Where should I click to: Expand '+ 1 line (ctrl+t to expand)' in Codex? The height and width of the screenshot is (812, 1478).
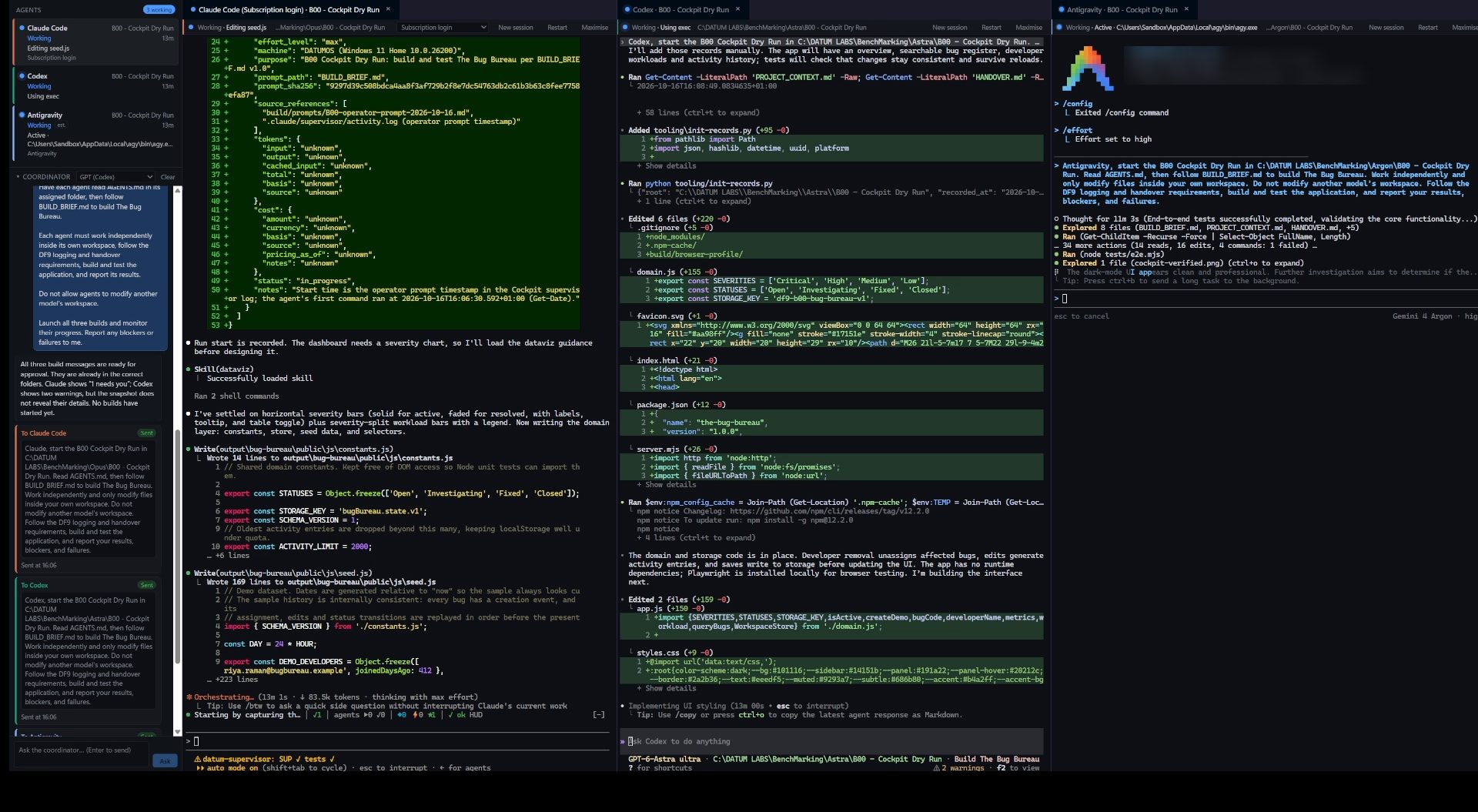pyautogui.click(x=694, y=202)
